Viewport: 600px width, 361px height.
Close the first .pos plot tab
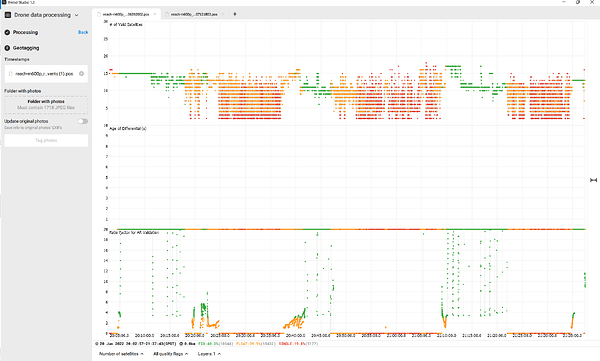155,14
